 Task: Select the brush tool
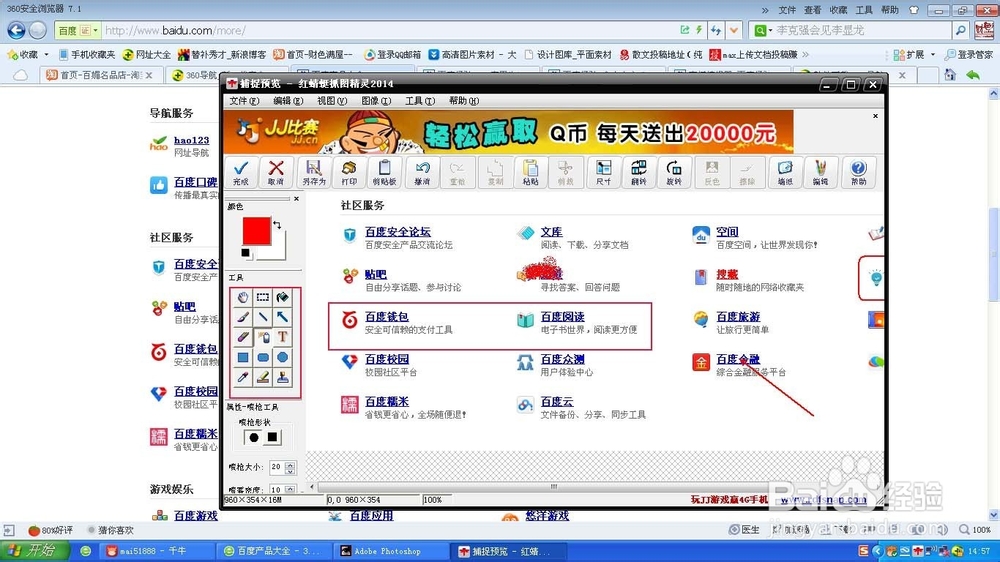coord(243,317)
